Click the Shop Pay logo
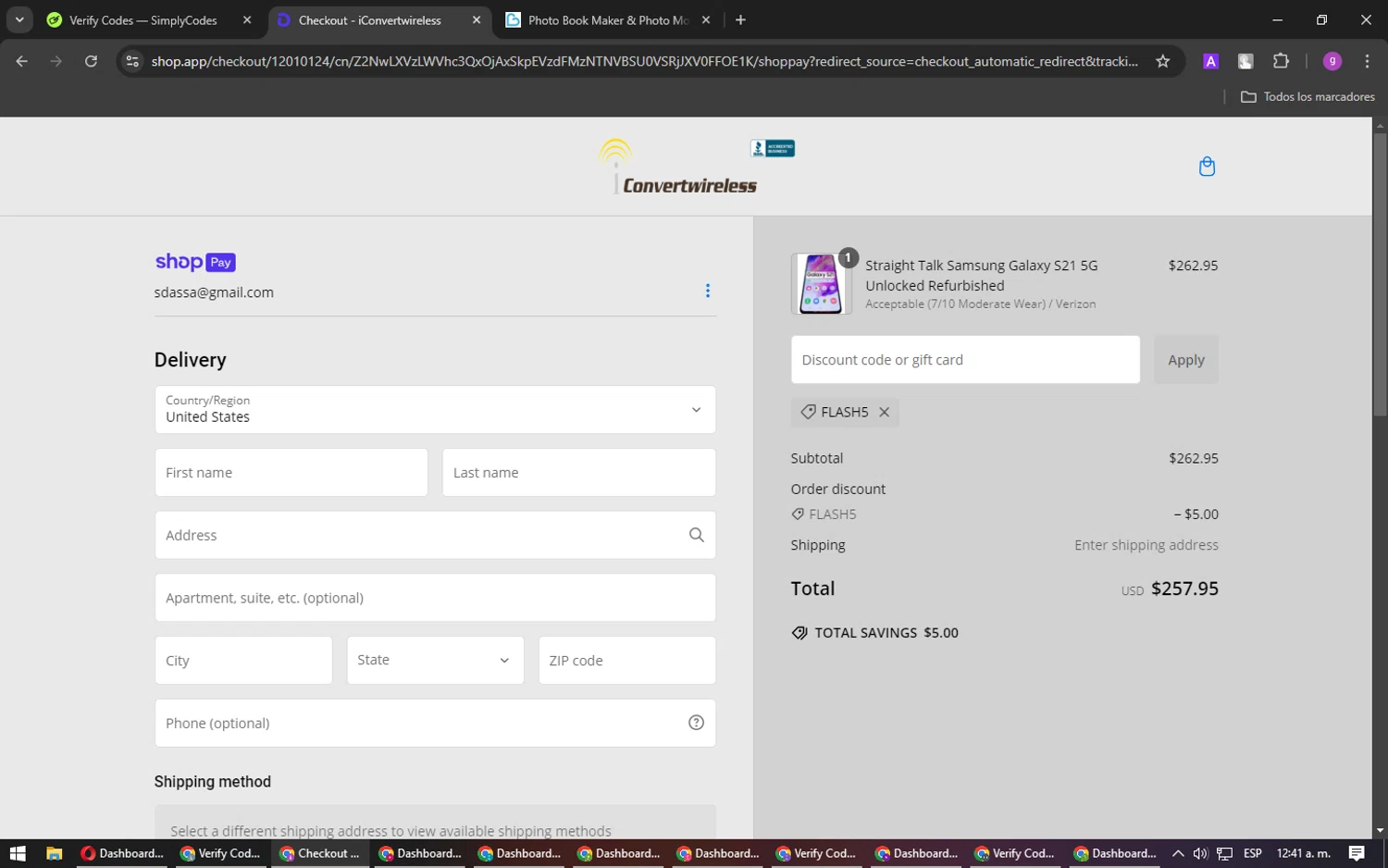This screenshot has width=1388, height=868. click(x=195, y=262)
